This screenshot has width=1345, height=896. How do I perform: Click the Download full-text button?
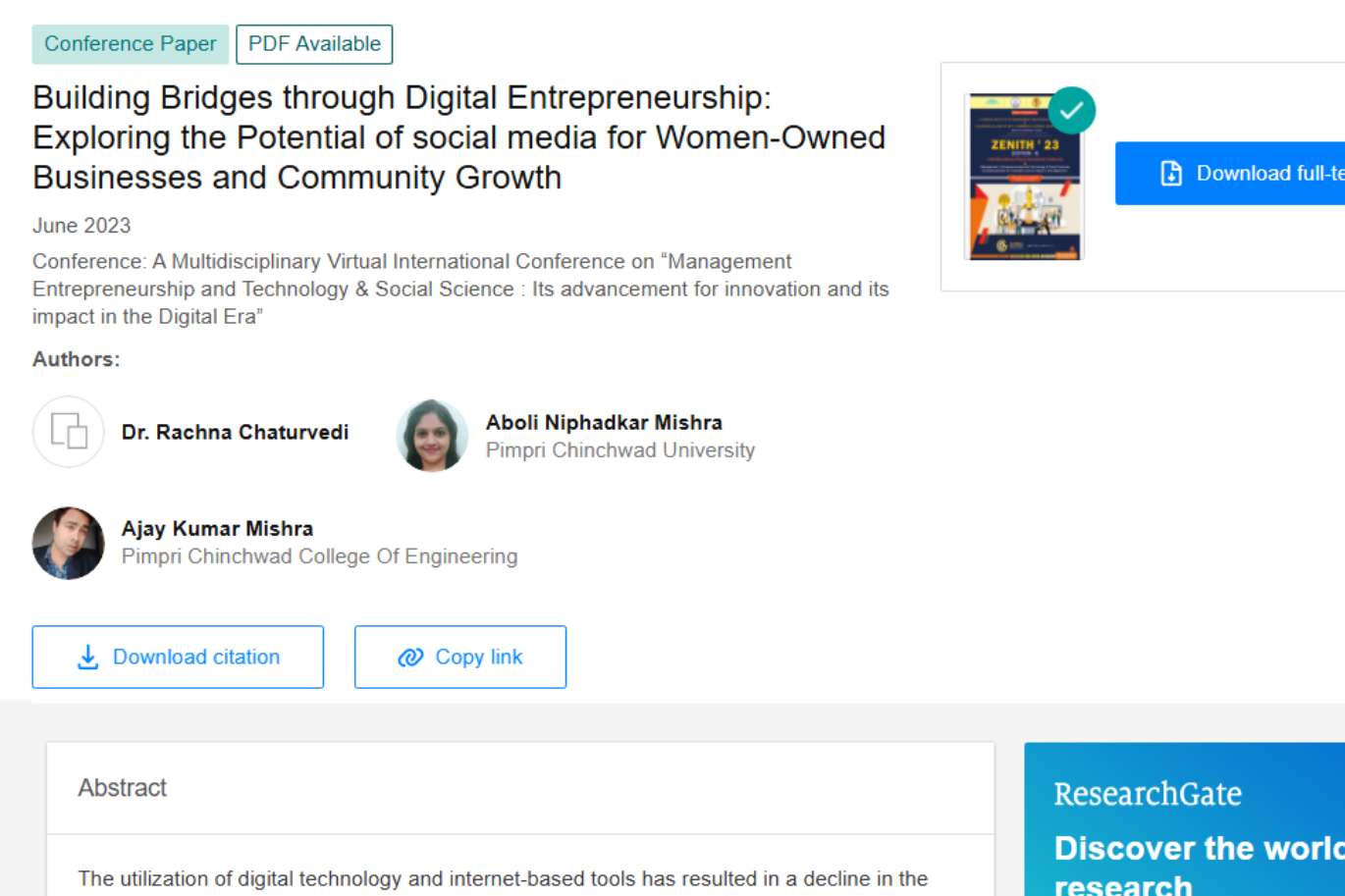[x=1247, y=173]
